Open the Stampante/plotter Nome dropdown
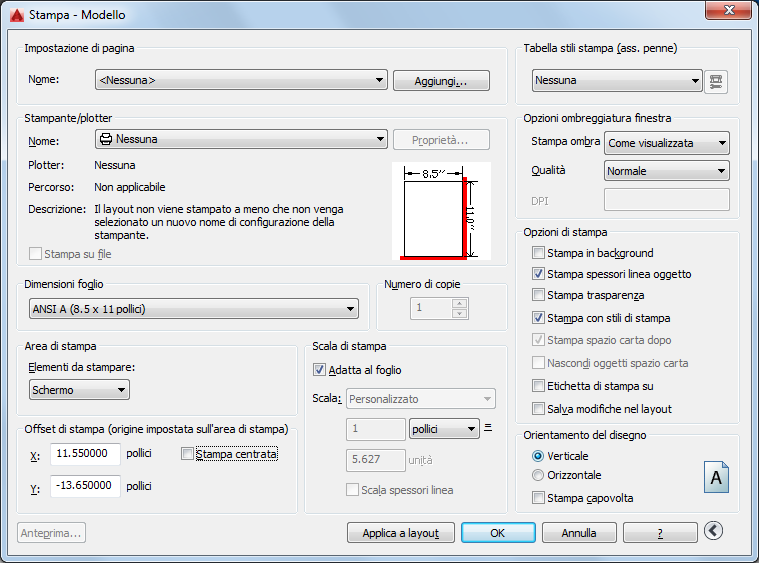 (x=241, y=139)
